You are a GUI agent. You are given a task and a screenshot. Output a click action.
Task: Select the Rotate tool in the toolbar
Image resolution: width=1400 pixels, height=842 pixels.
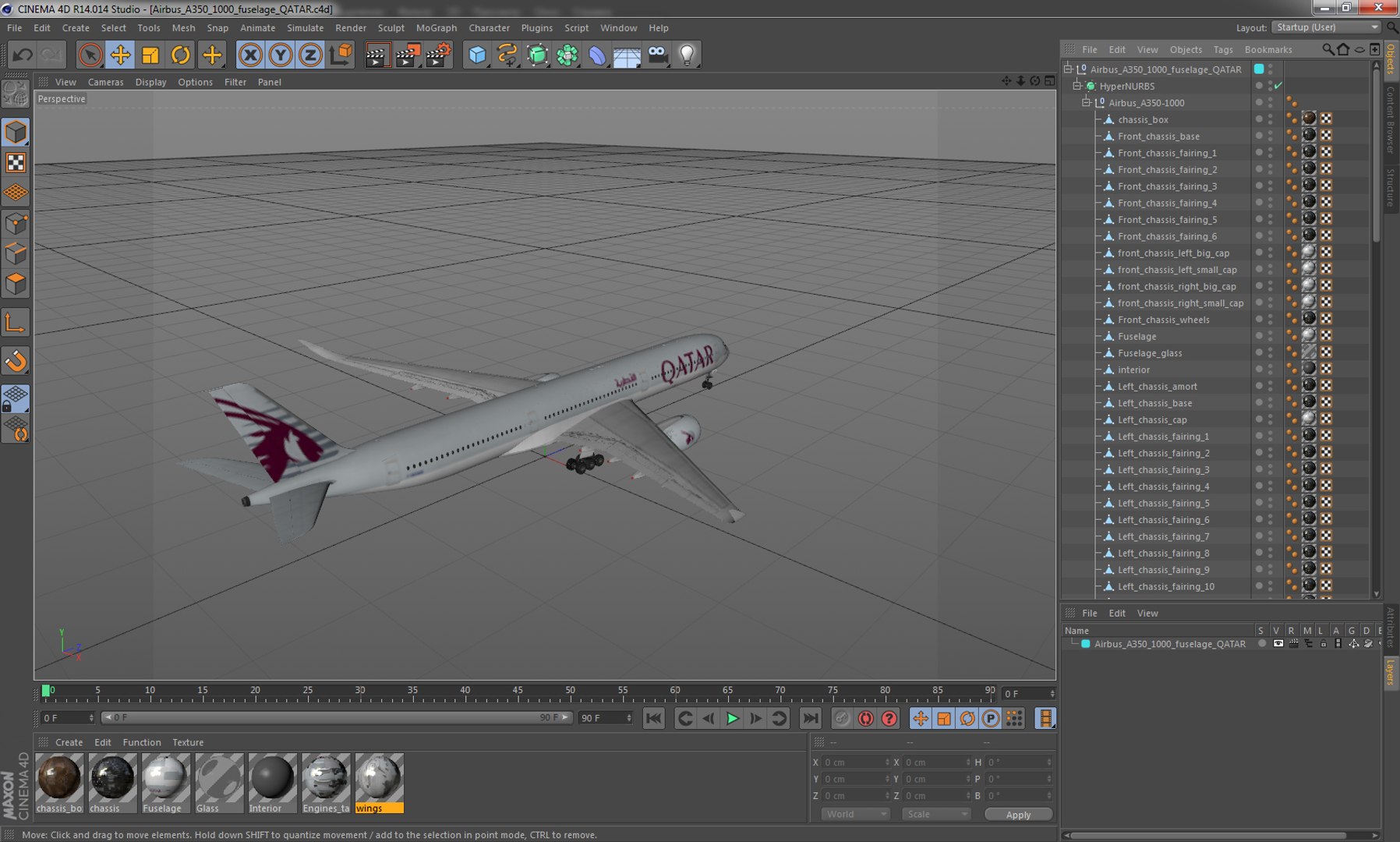pos(181,55)
